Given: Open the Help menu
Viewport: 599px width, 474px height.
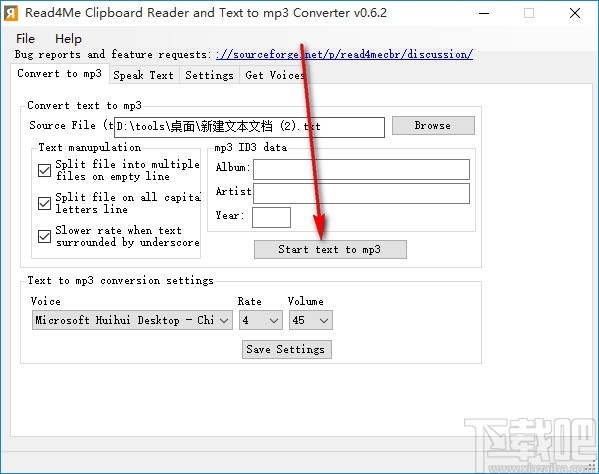Looking at the screenshot, I should click(68, 39).
